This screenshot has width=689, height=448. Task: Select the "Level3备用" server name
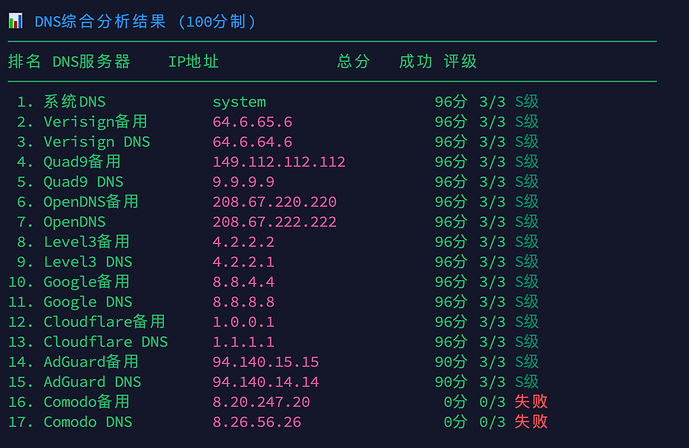click(x=87, y=242)
